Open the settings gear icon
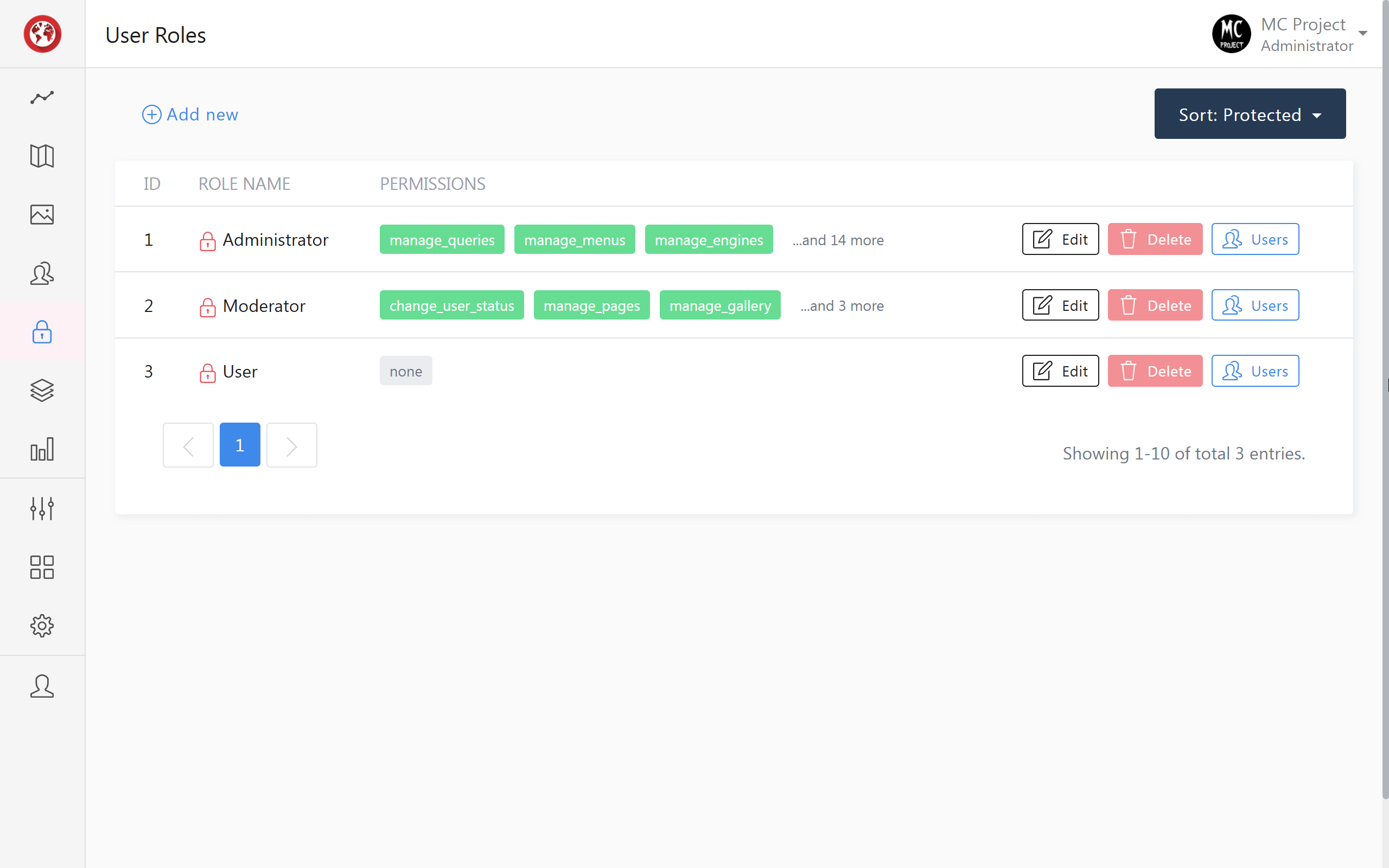This screenshot has height=868, width=1389. (x=42, y=626)
